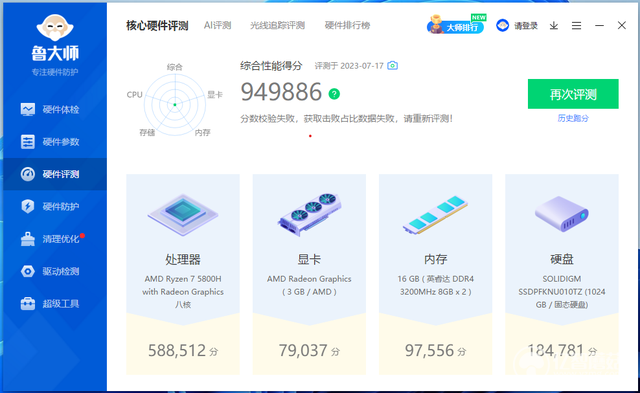Go to 驱动检测 sidebar item

[x=55, y=271]
